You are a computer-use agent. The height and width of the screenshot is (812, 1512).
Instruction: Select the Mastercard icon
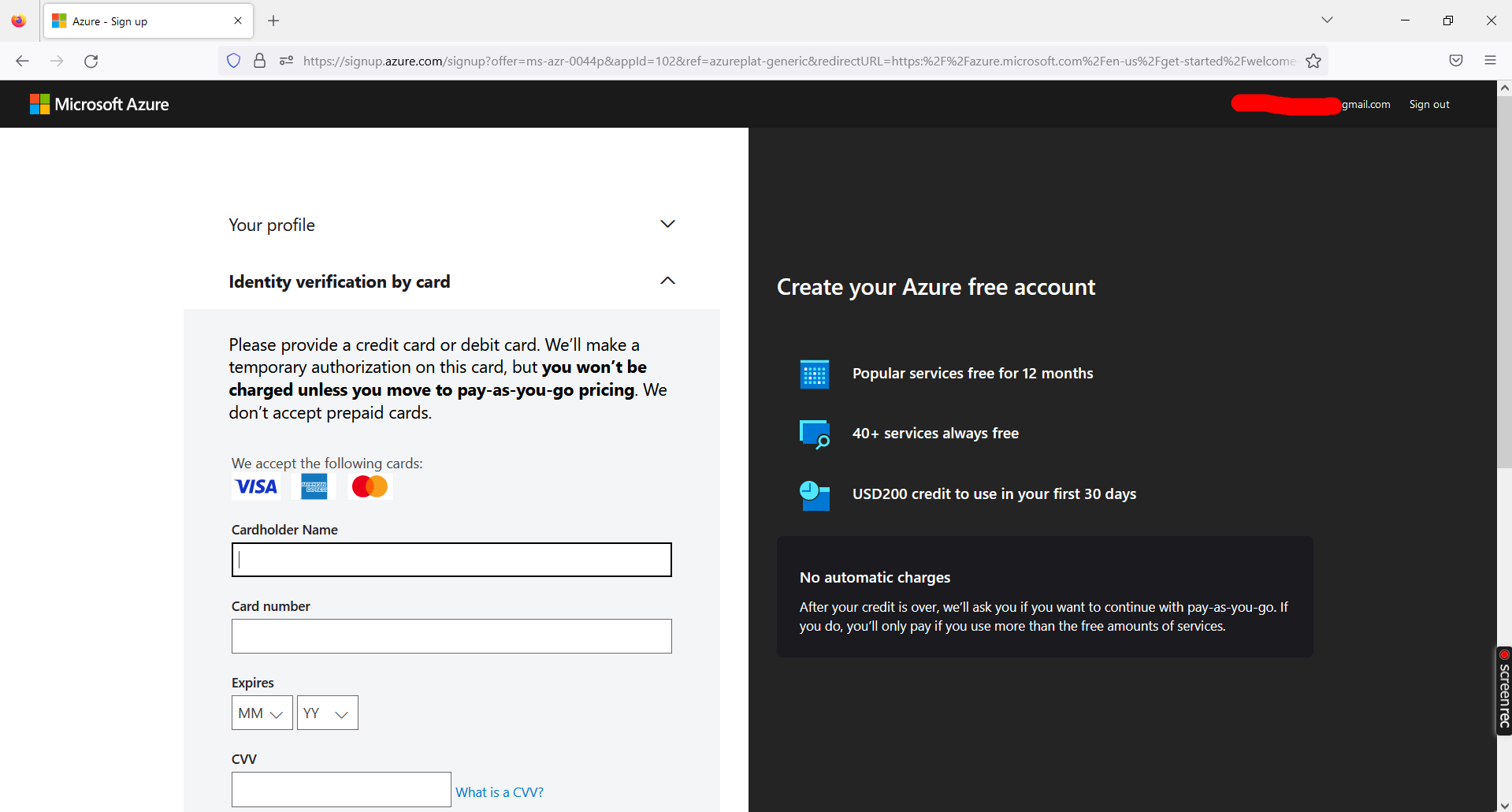tap(369, 486)
